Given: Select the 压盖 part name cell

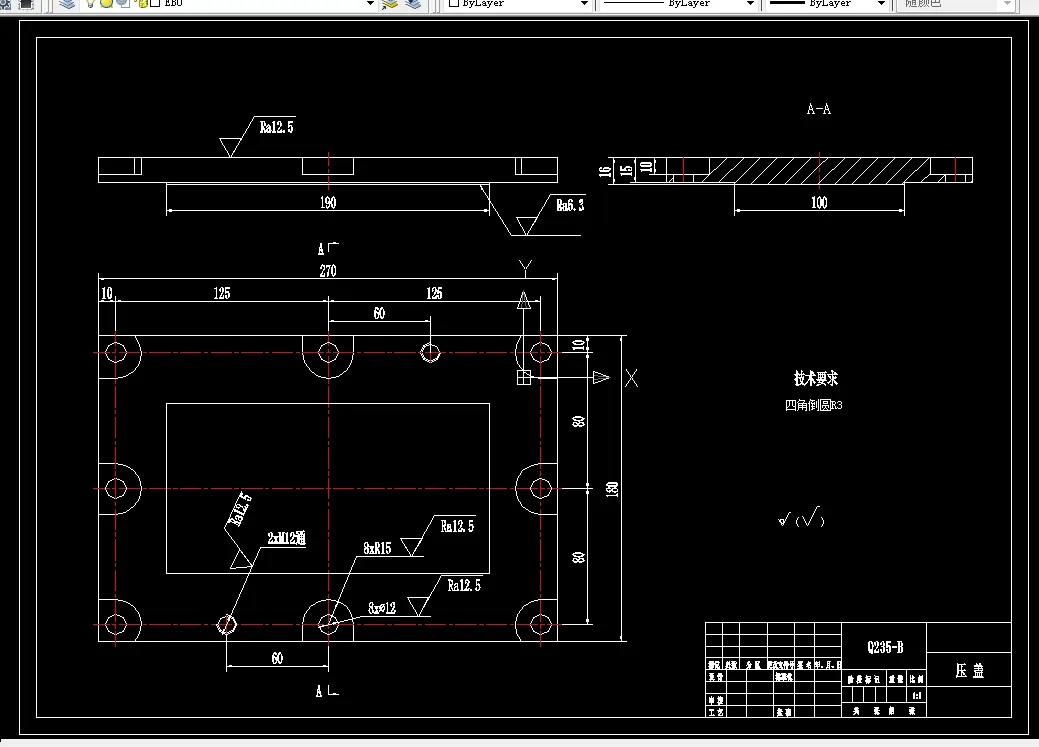Looking at the screenshot, I should click(x=969, y=671).
